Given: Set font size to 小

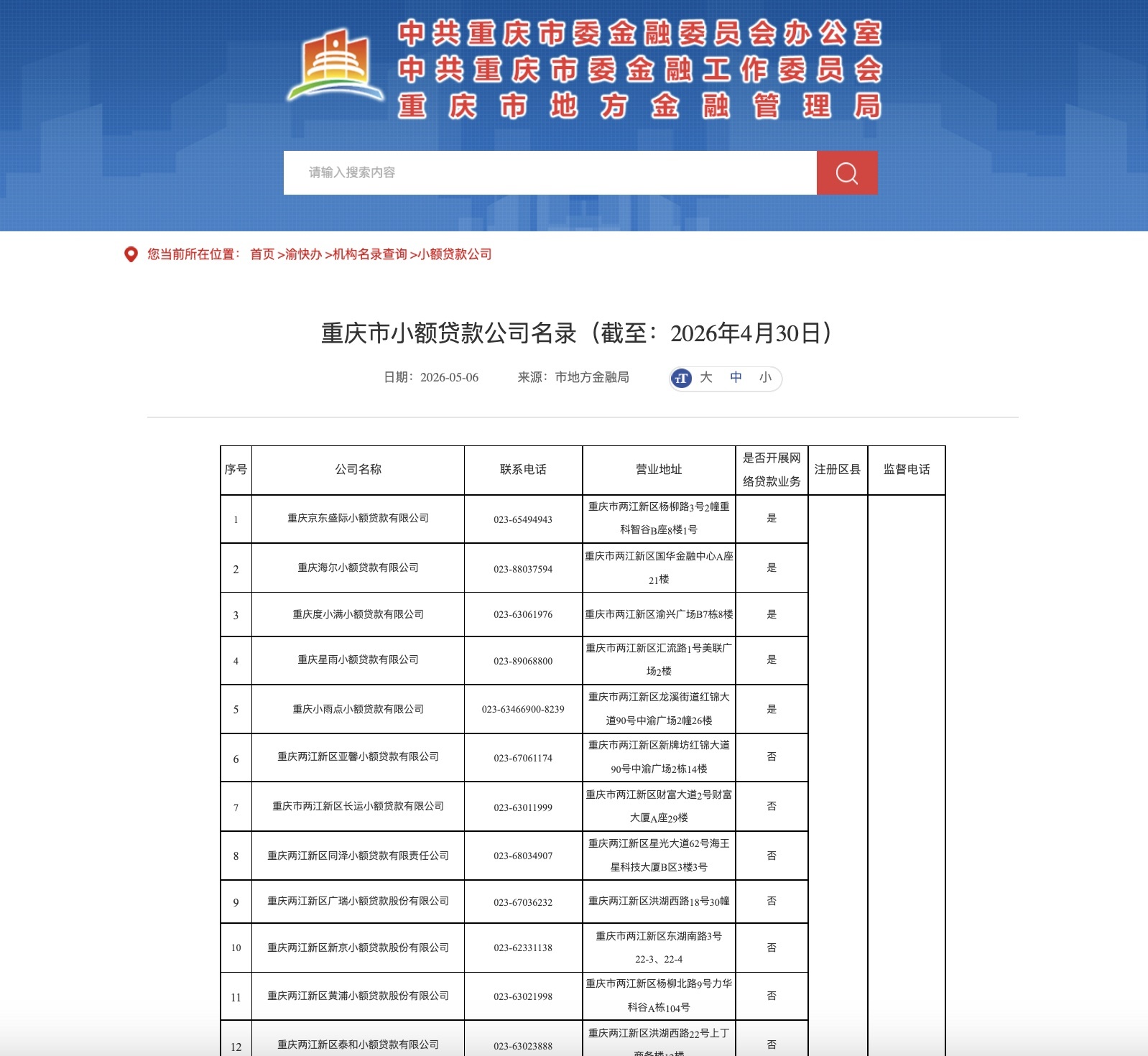Looking at the screenshot, I should point(766,378).
